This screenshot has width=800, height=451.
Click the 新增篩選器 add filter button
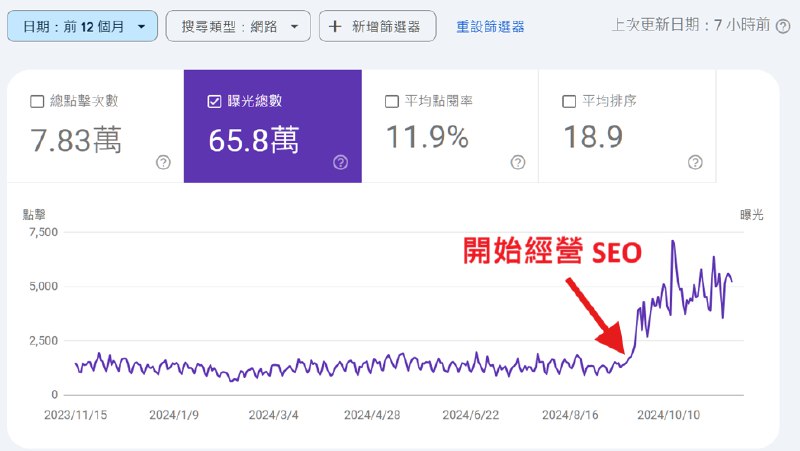(x=378, y=26)
